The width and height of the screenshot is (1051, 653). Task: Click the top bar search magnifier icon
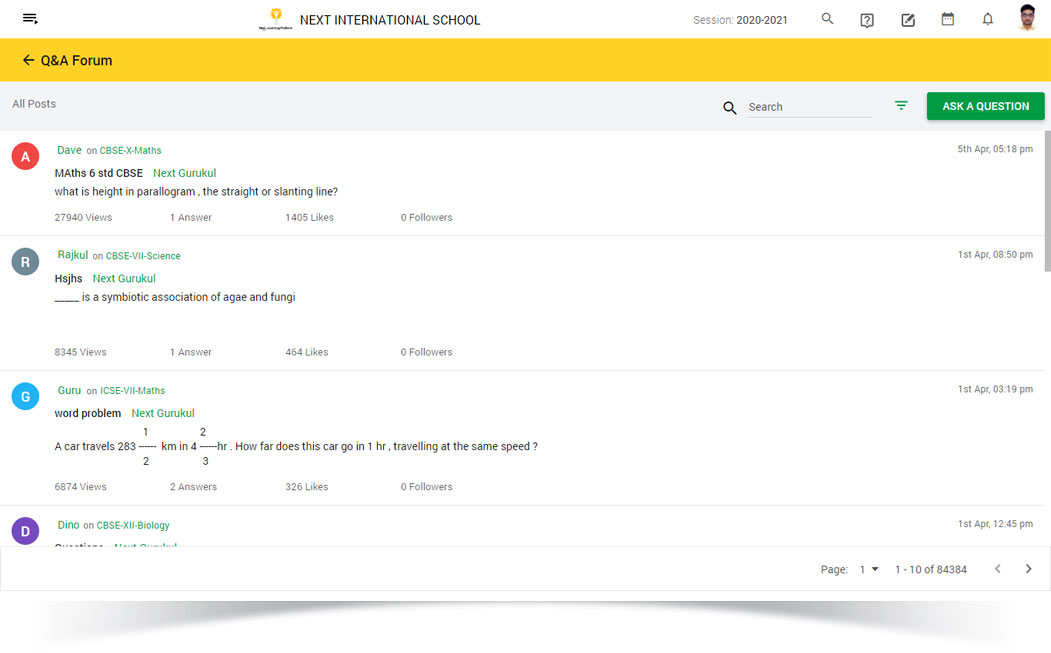(x=827, y=19)
